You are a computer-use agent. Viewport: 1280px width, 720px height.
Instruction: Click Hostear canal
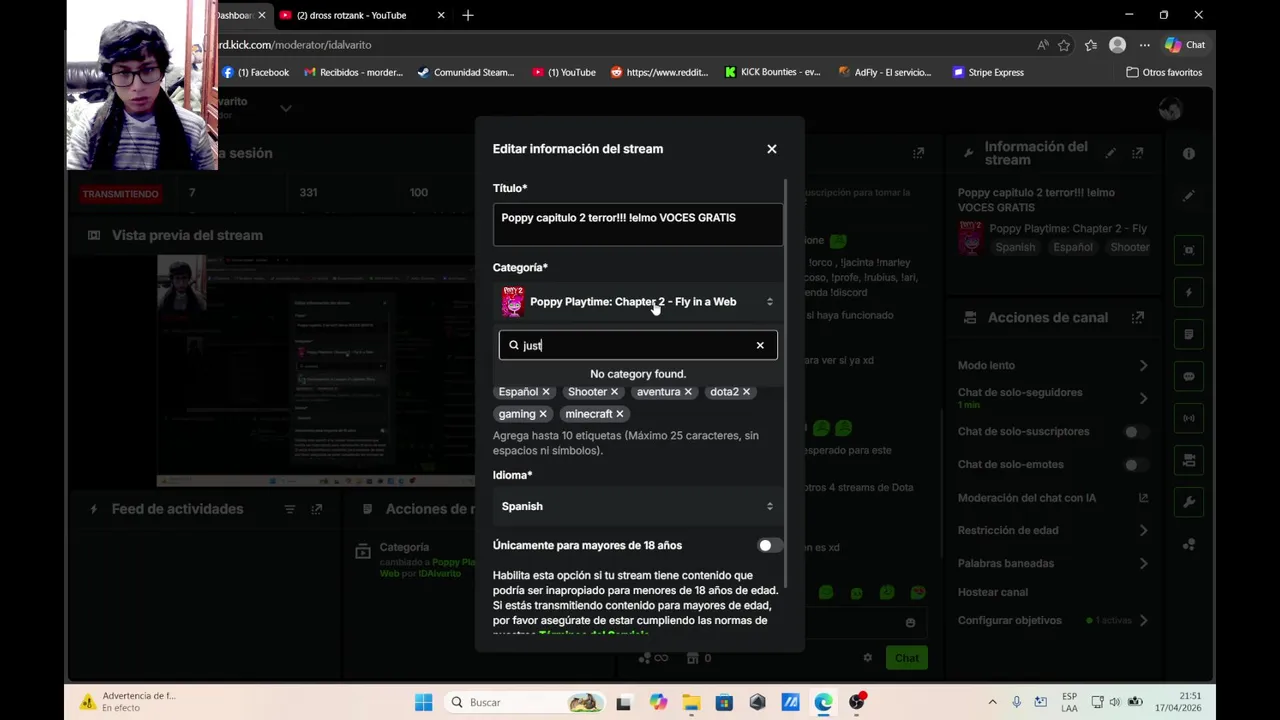click(992, 592)
